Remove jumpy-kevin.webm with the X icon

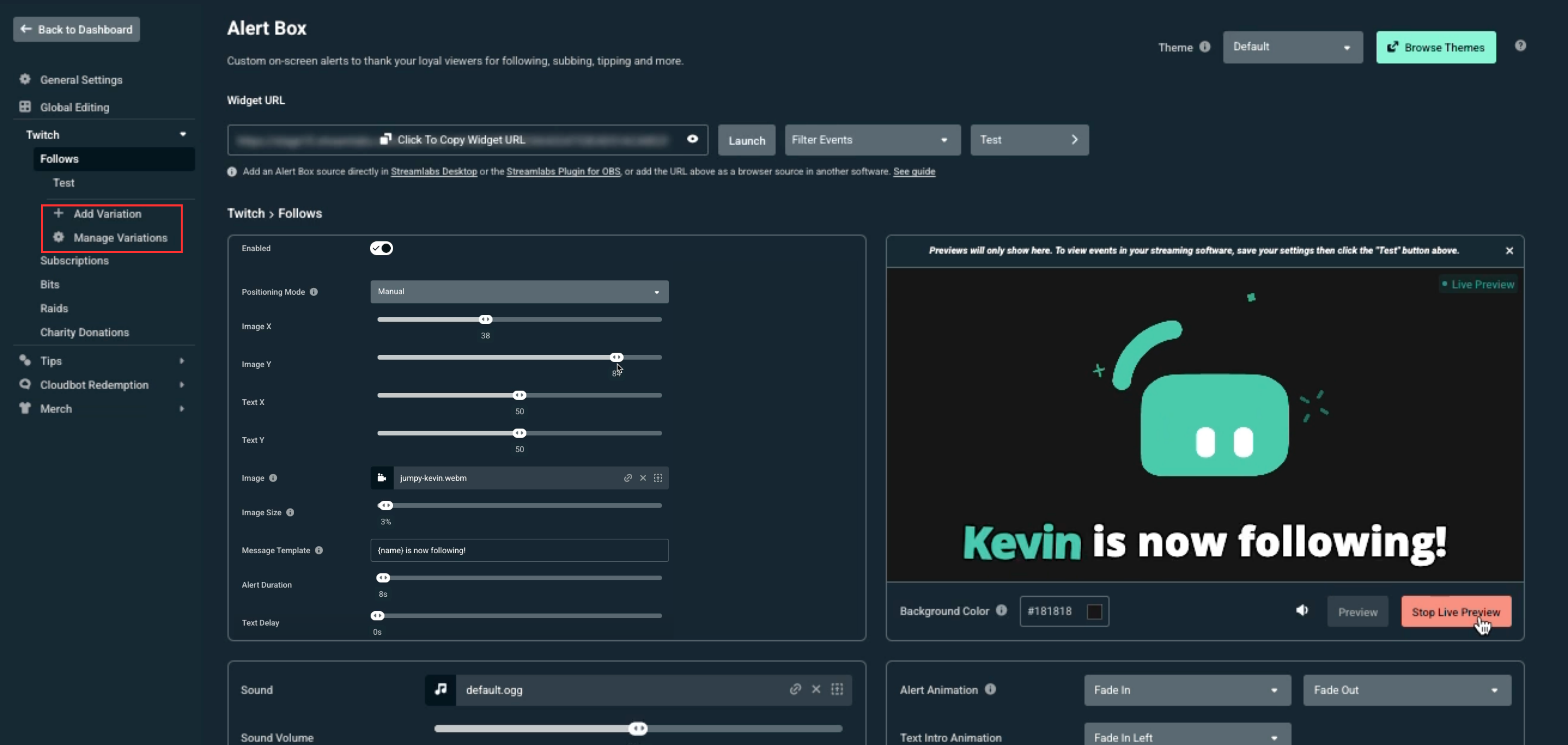pyautogui.click(x=643, y=478)
